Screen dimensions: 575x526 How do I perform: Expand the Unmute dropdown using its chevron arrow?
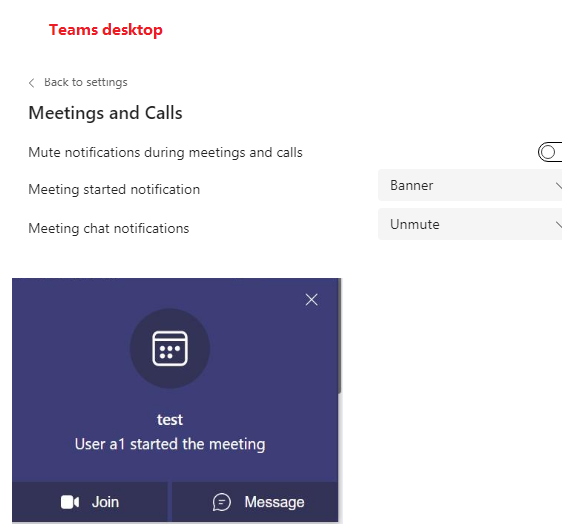click(x=558, y=224)
